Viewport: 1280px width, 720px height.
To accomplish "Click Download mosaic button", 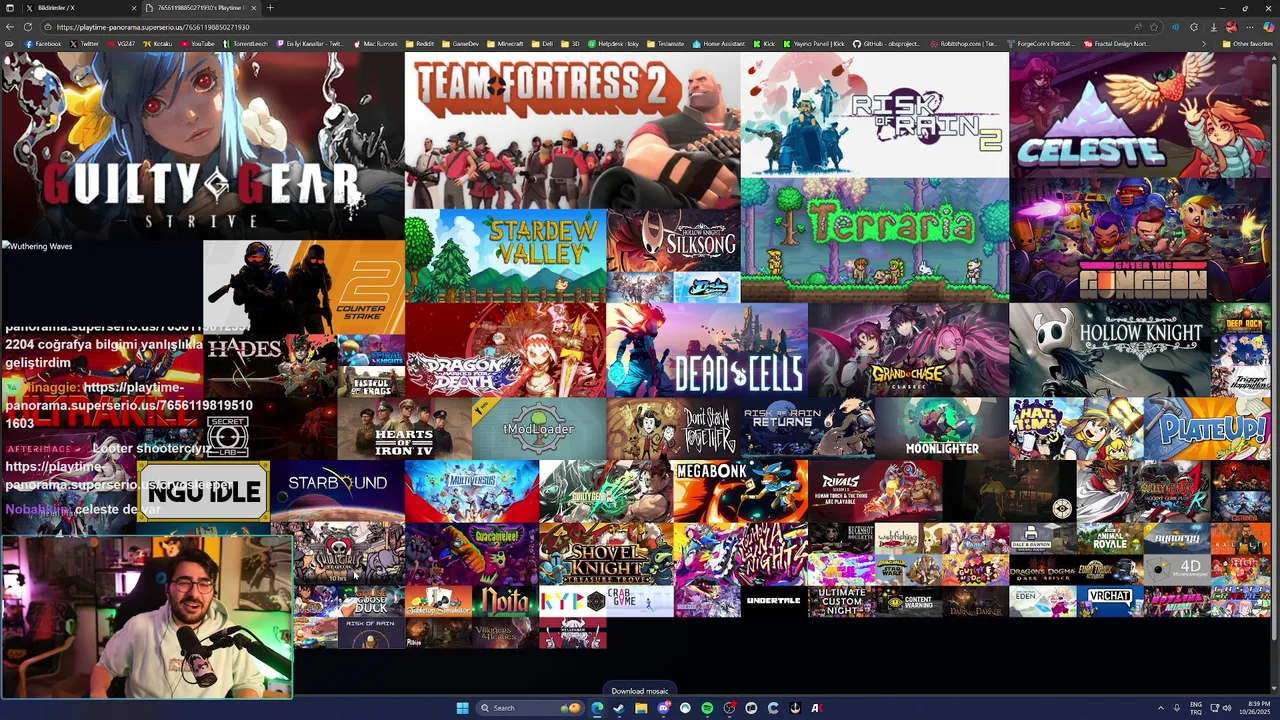I will coord(640,691).
